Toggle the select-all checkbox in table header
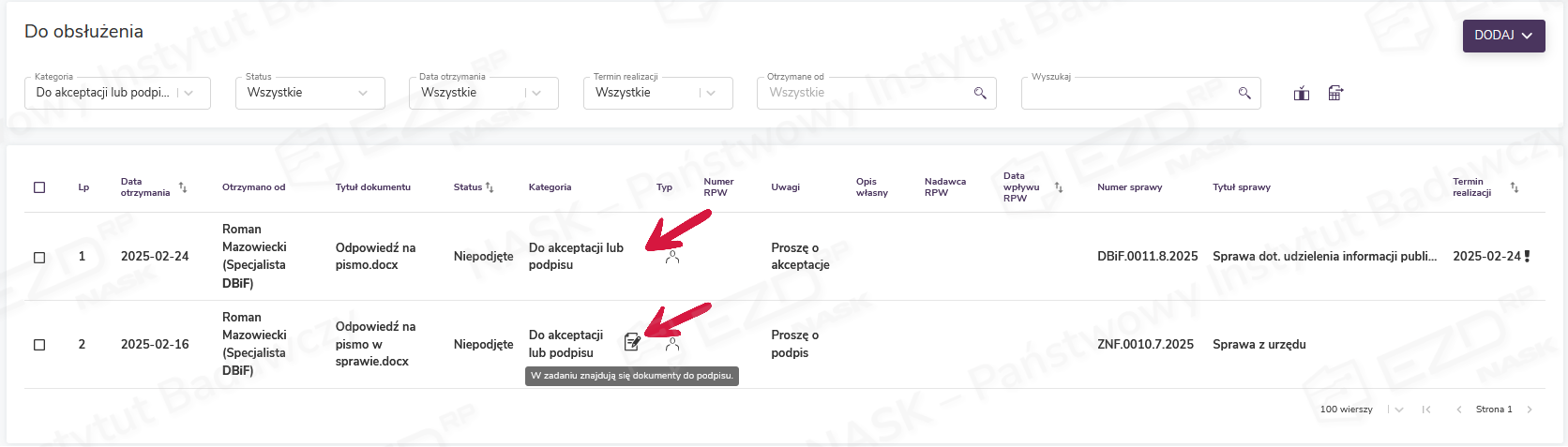This screenshot has width=1568, height=447. click(x=39, y=187)
